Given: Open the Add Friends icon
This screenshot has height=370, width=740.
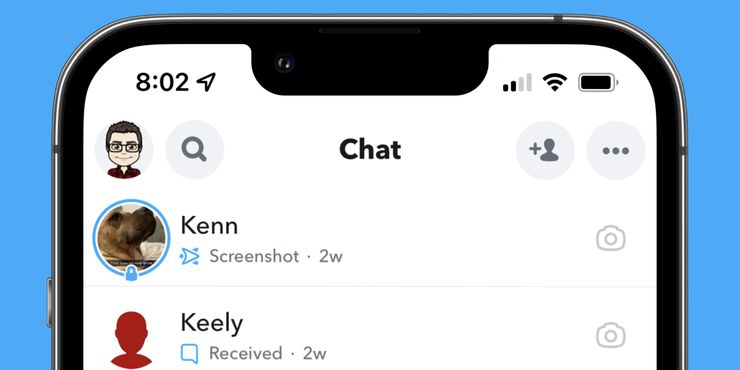Looking at the screenshot, I should [x=545, y=150].
